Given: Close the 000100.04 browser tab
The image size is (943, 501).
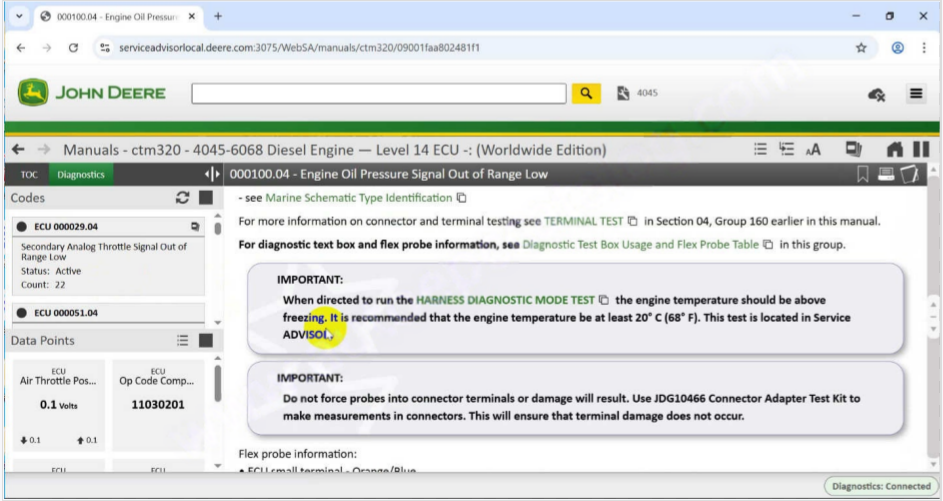Looking at the screenshot, I should [192, 17].
